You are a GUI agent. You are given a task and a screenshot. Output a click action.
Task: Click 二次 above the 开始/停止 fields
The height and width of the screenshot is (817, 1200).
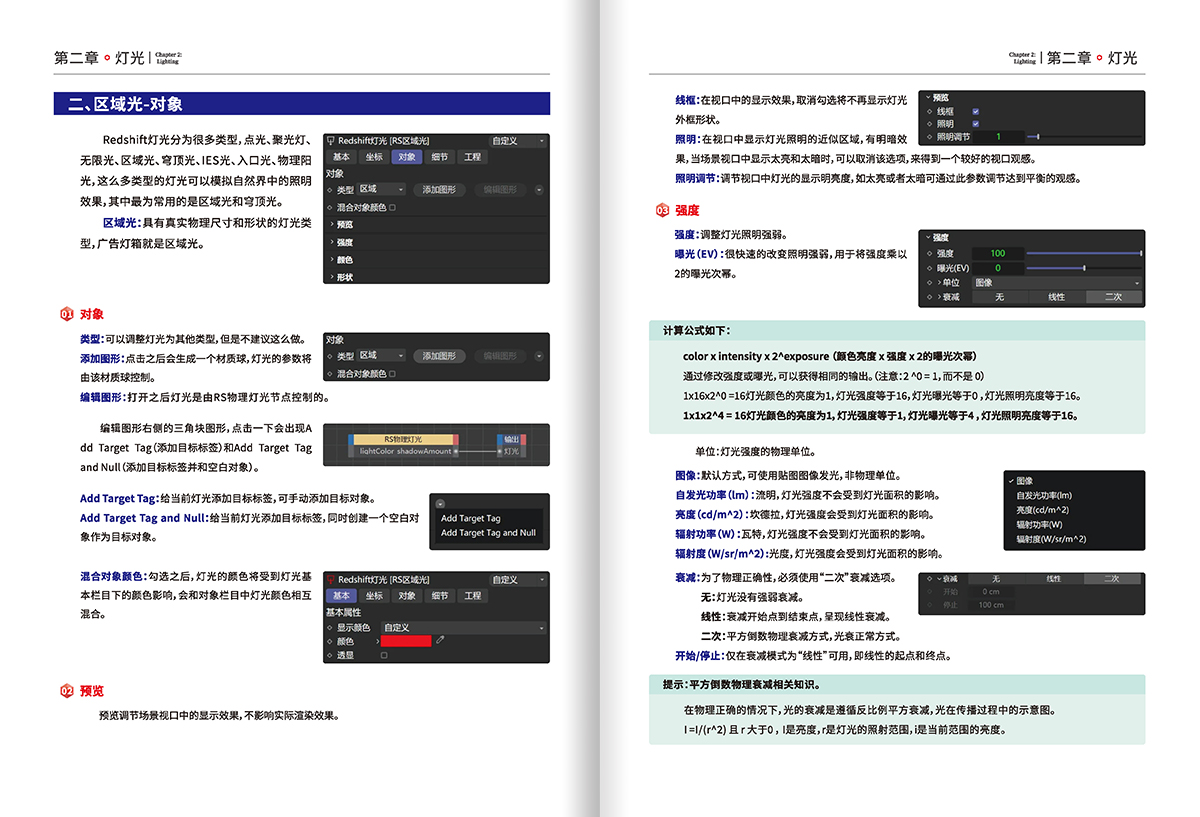coord(1111,578)
